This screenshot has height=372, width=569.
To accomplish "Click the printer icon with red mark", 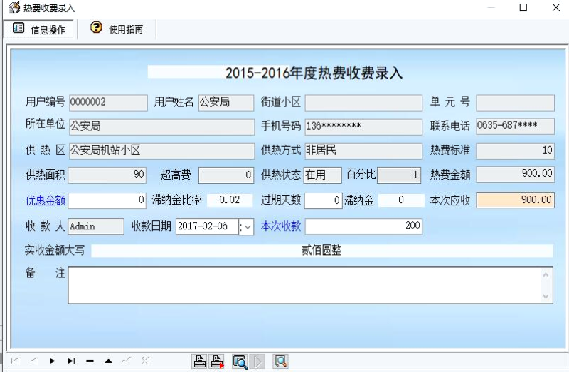I will pos(217,361).
